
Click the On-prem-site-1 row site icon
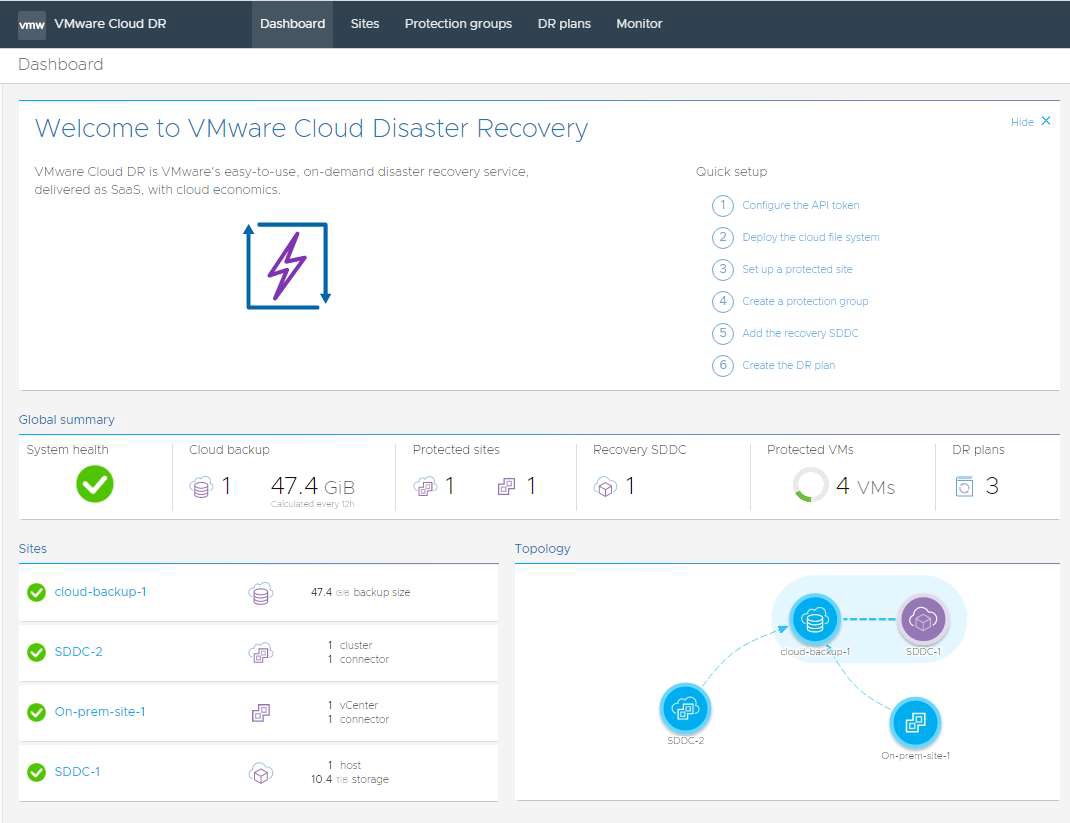[261, 713]
